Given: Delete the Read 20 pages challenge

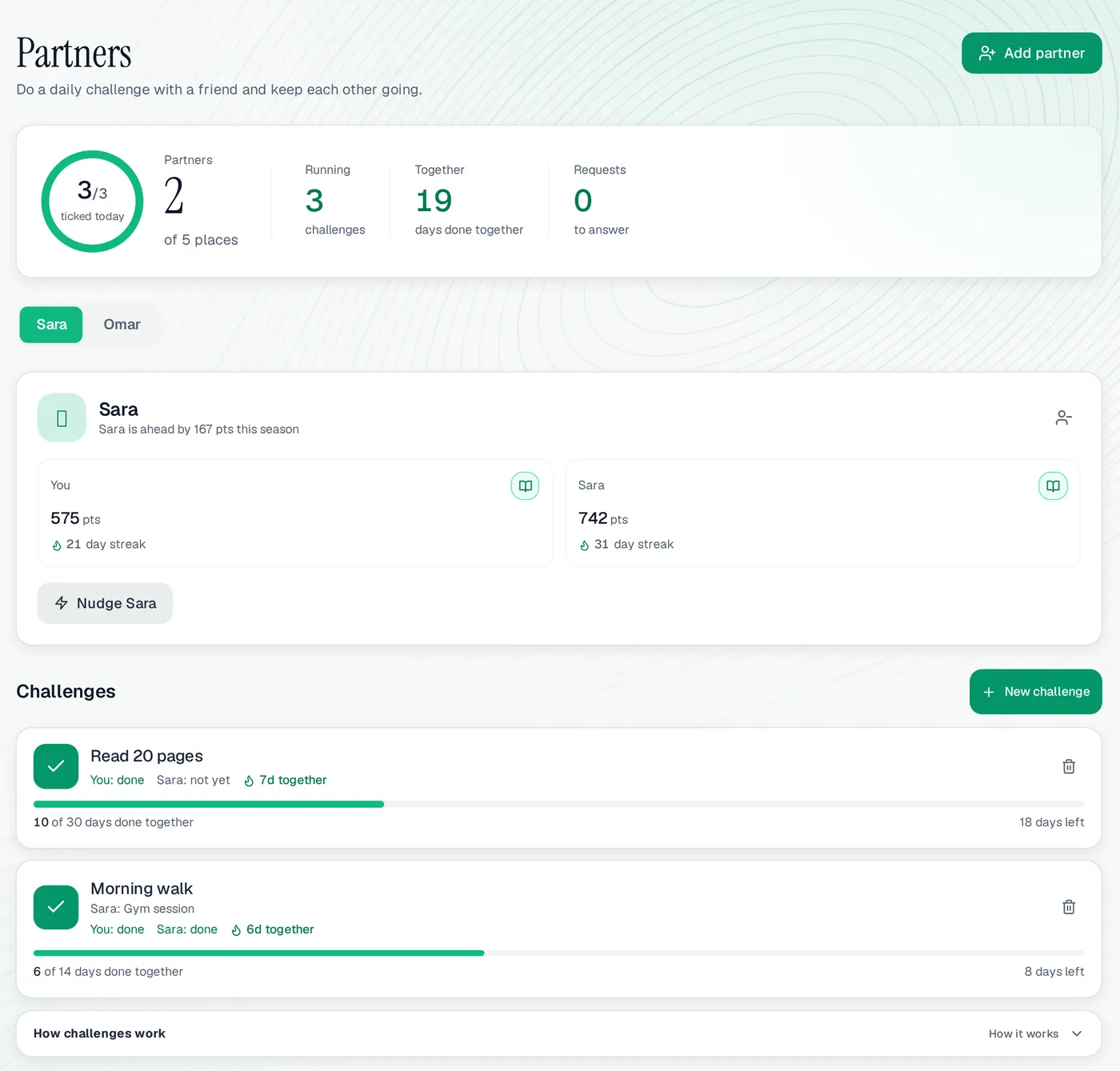Looking at the screenshot, I should tap(1068, 766).
